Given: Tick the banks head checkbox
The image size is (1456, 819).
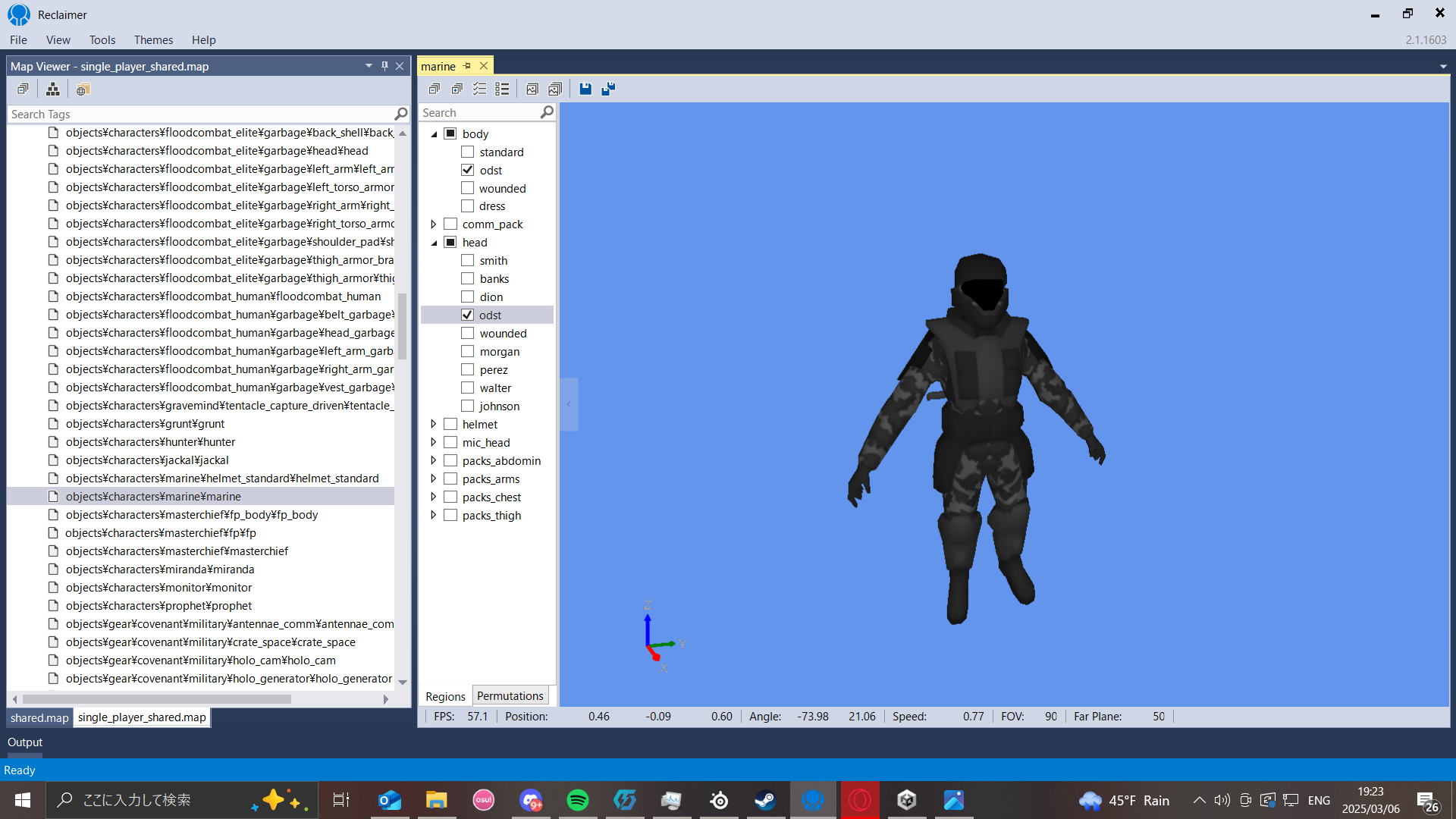Looking at the screenshot, I should pos(468,279).
